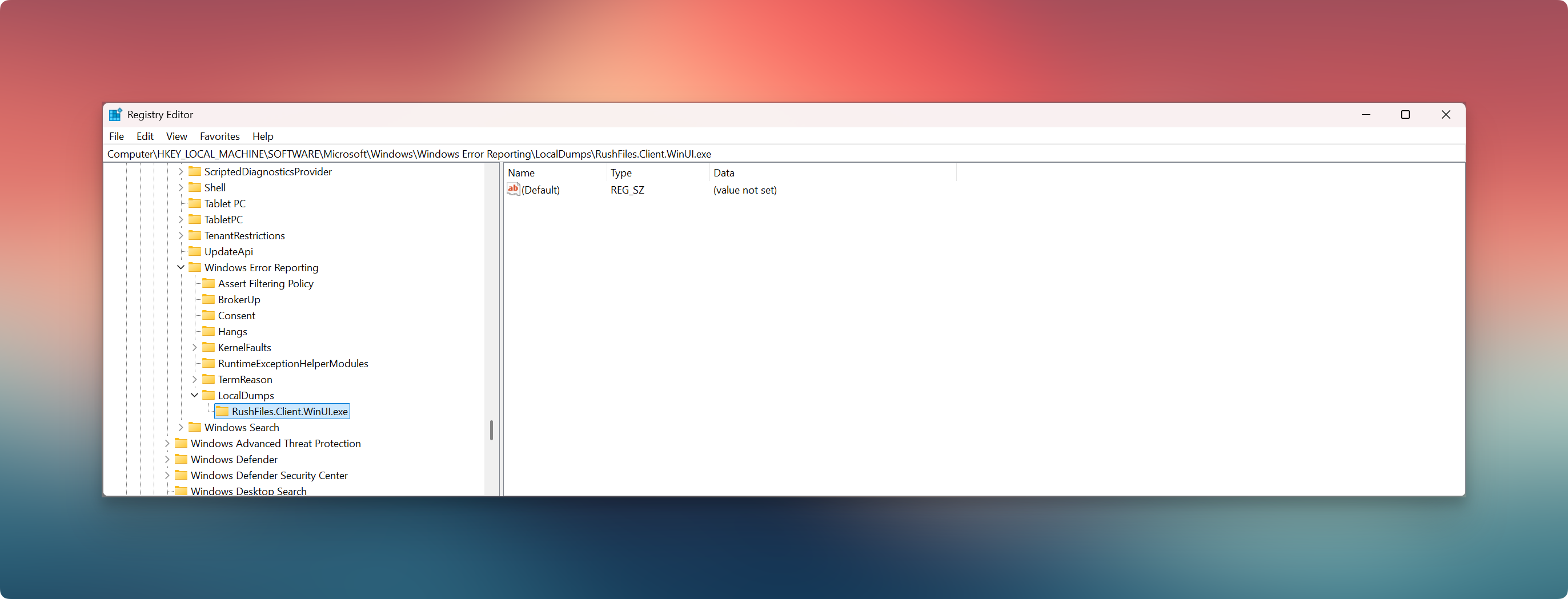Select the LocalDumps folder icon
This screenshot has width=1568, height=599.
click(209, 395)
